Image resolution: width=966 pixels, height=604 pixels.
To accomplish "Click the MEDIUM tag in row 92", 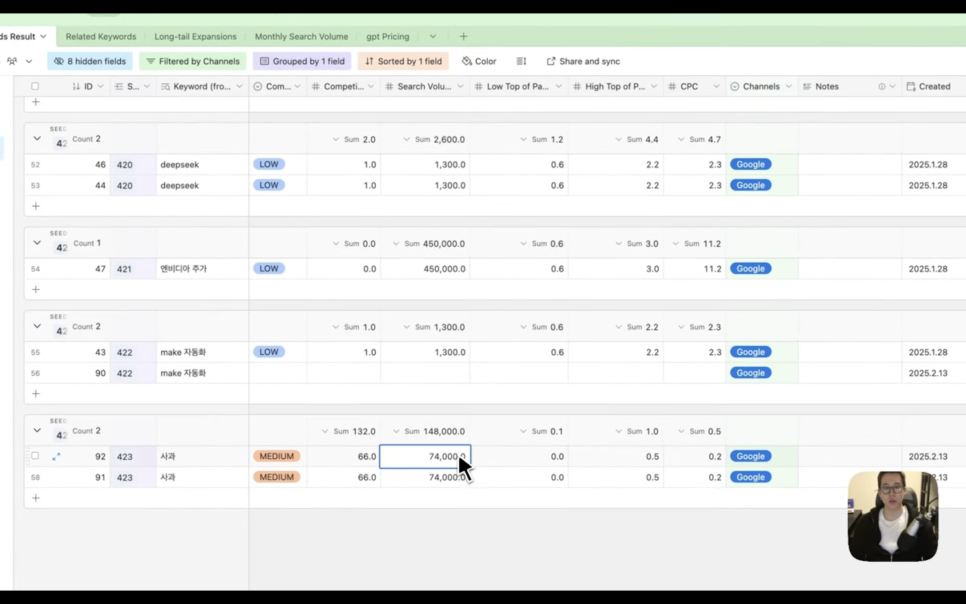I will [x=276, y=456].
